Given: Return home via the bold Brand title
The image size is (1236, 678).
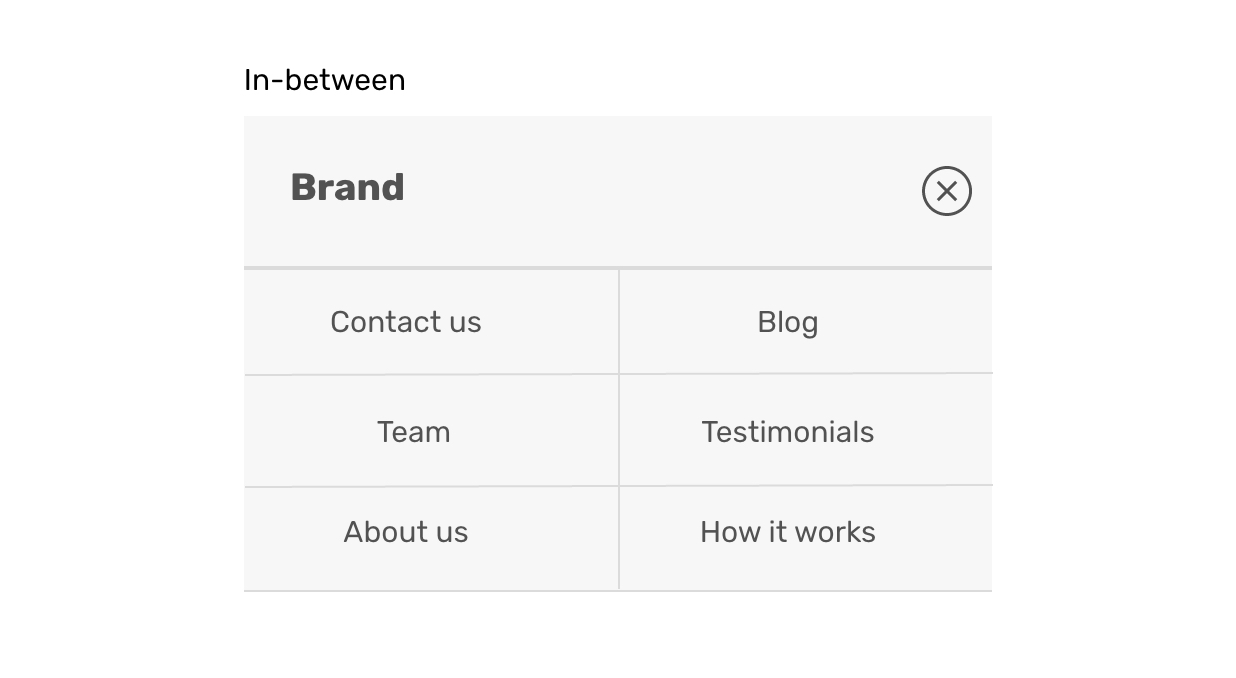Looking at the screenshot, I should pos(347,188).
